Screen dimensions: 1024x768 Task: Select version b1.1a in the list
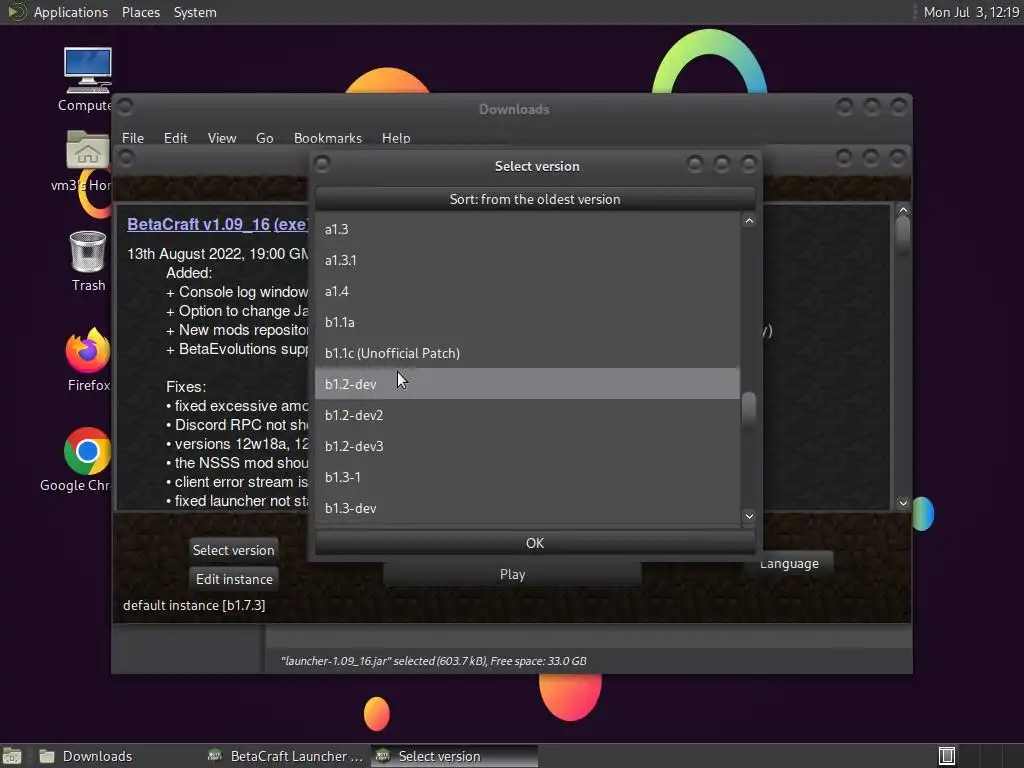coord(527,322)
